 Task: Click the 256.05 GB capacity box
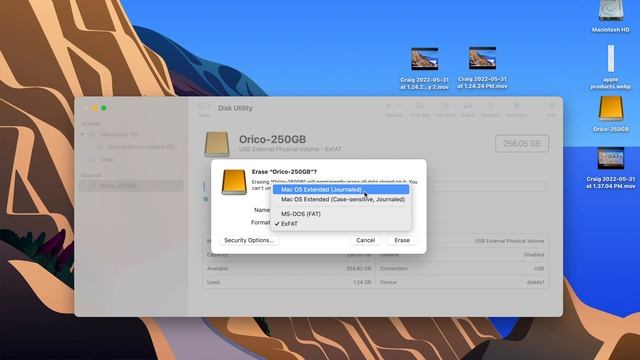(x=522, y=144)
